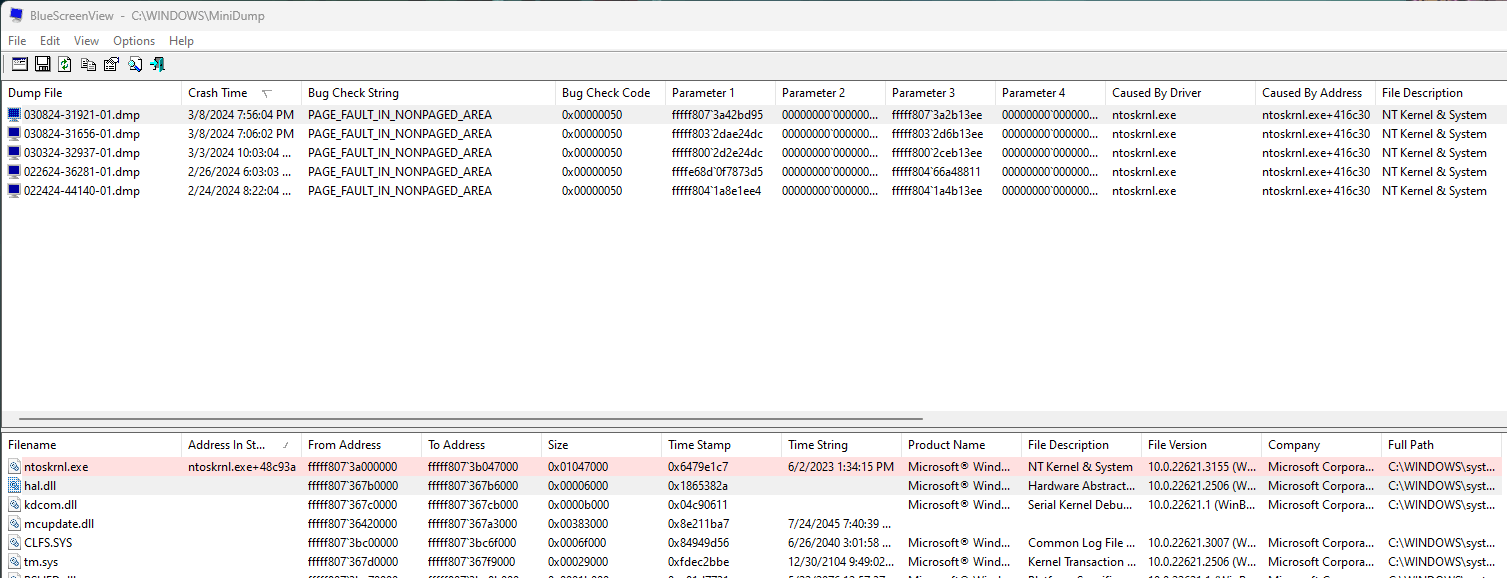This screenshot has width=1507, height=578.
Task: Click the file icon next to CLFS.SYS
Action: pyautogui.click(x=14, y=543)
